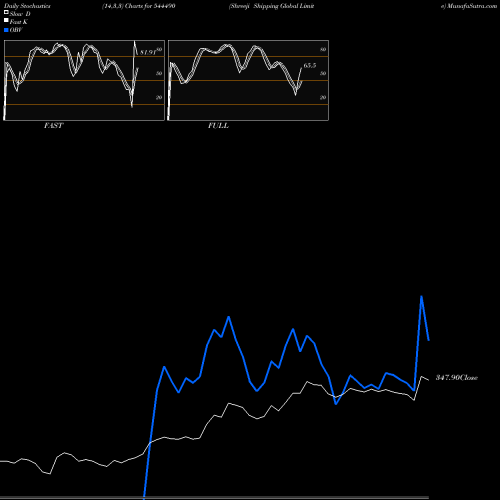
Task: Open the FAST stochastics thumbnail chart
Action: click(x=84, y=80)
